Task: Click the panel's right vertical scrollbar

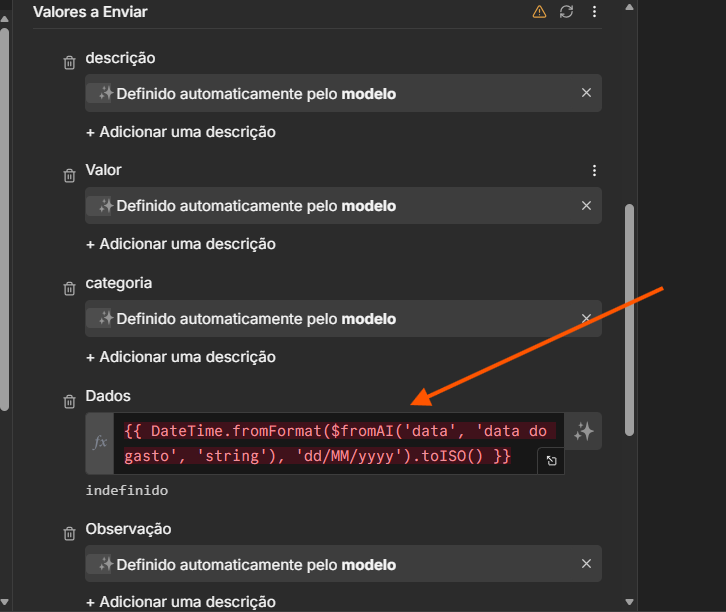Action: [629, 320]
